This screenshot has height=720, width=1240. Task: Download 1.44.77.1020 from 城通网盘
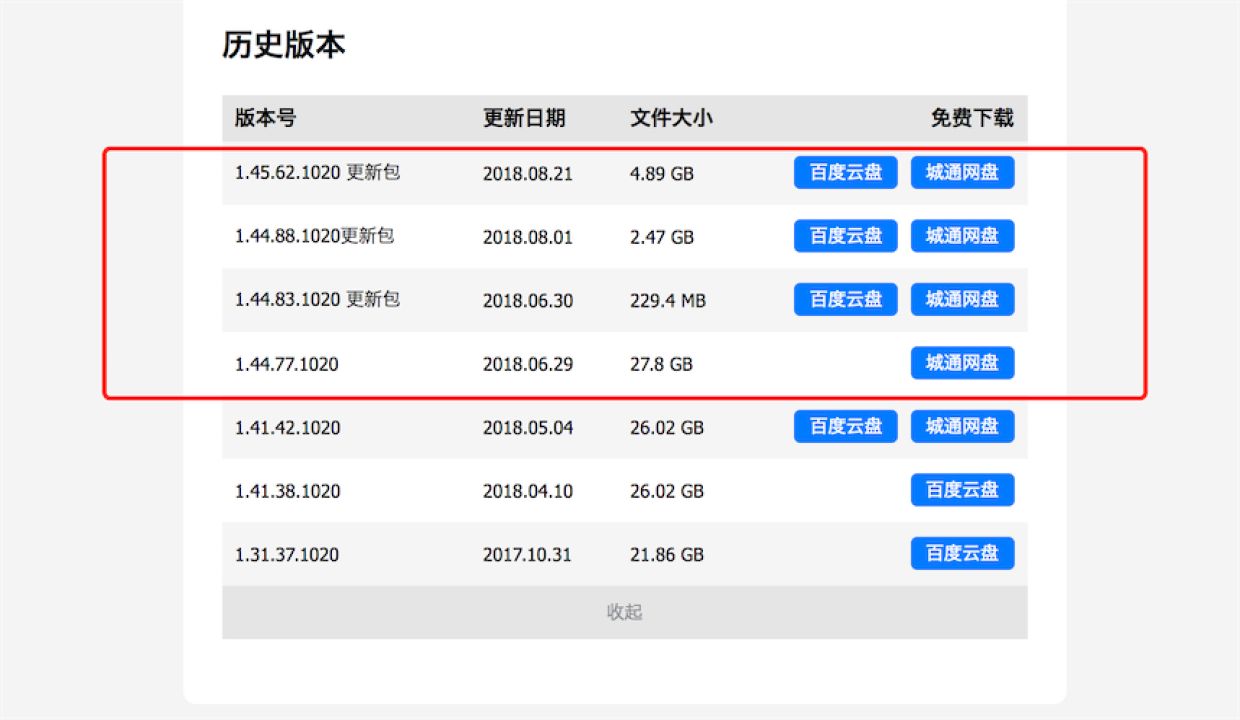click(x=962, y=363)
